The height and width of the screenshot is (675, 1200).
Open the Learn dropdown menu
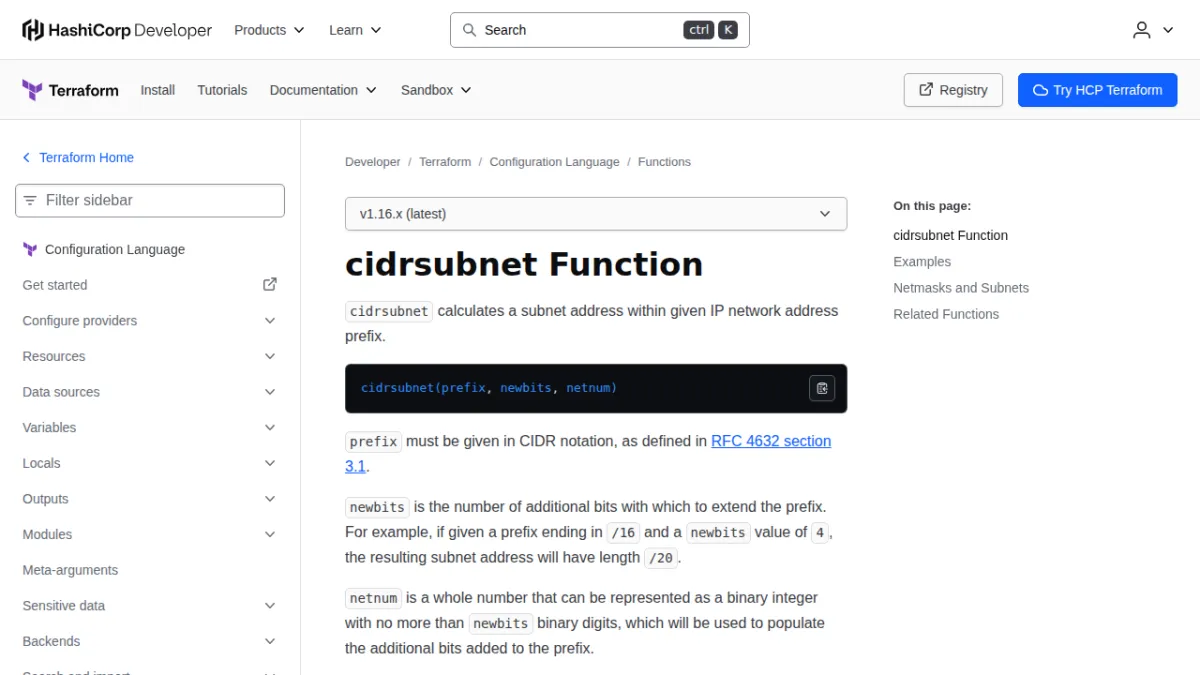pyautogui.click(x=355, y=30)
